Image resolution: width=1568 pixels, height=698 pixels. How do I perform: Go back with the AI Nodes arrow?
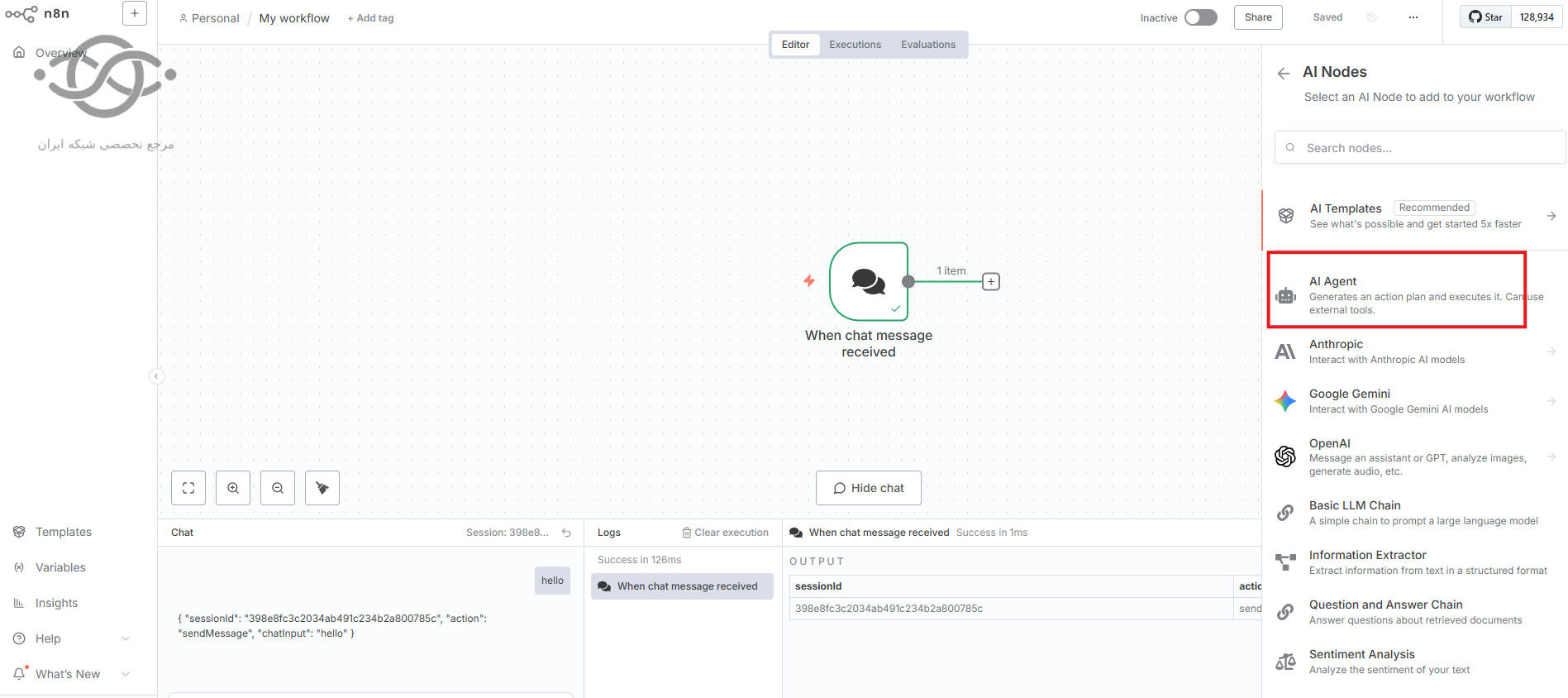pos(1284,74)
